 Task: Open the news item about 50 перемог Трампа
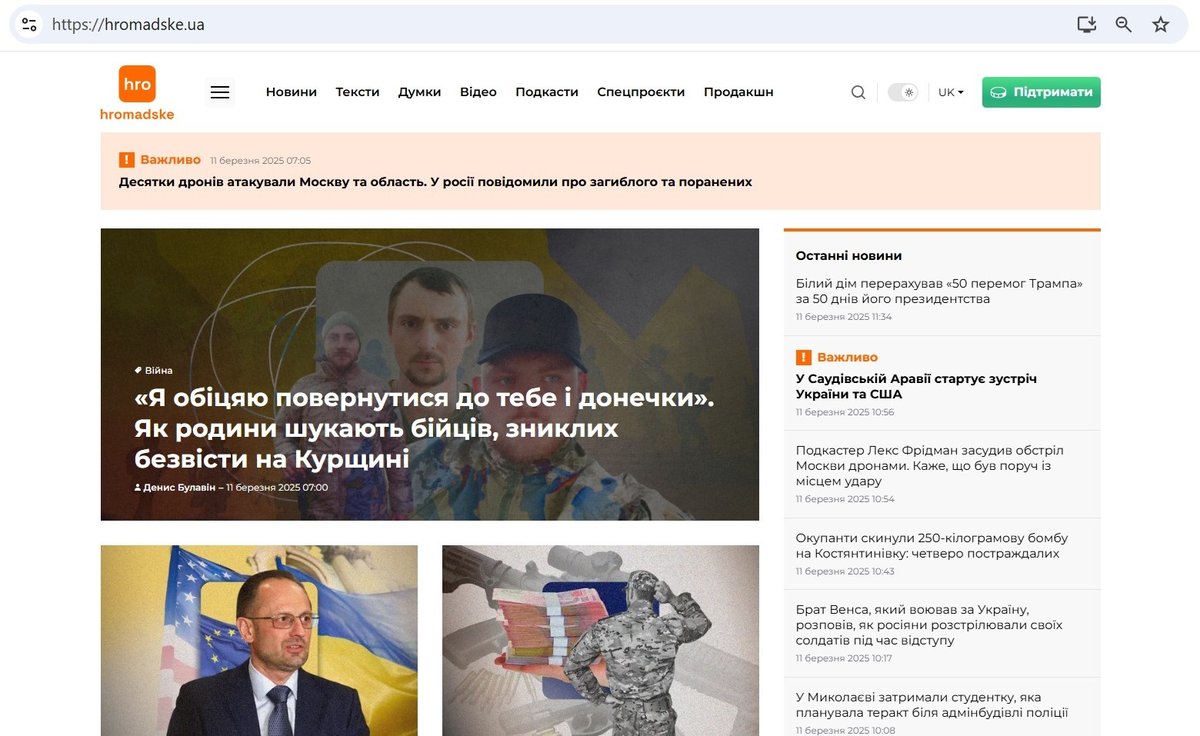(939, 291)
